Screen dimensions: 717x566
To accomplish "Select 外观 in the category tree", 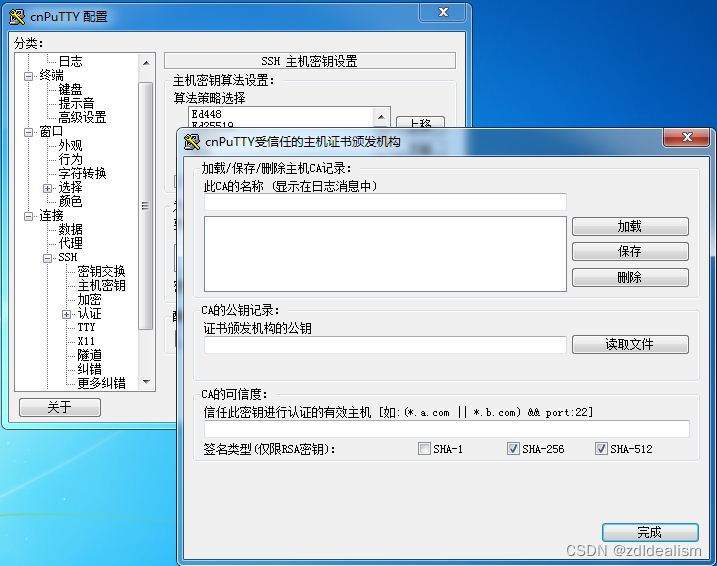I will pyautogui.click(x=70, y=146).
